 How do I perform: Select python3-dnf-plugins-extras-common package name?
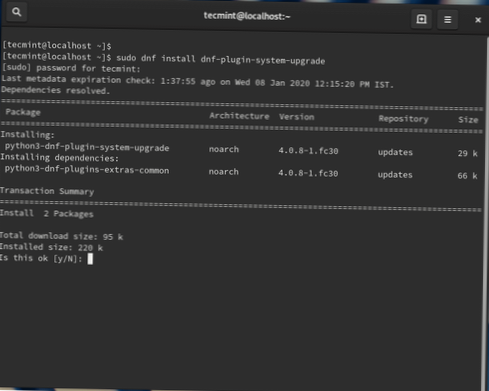click(87, 170)
